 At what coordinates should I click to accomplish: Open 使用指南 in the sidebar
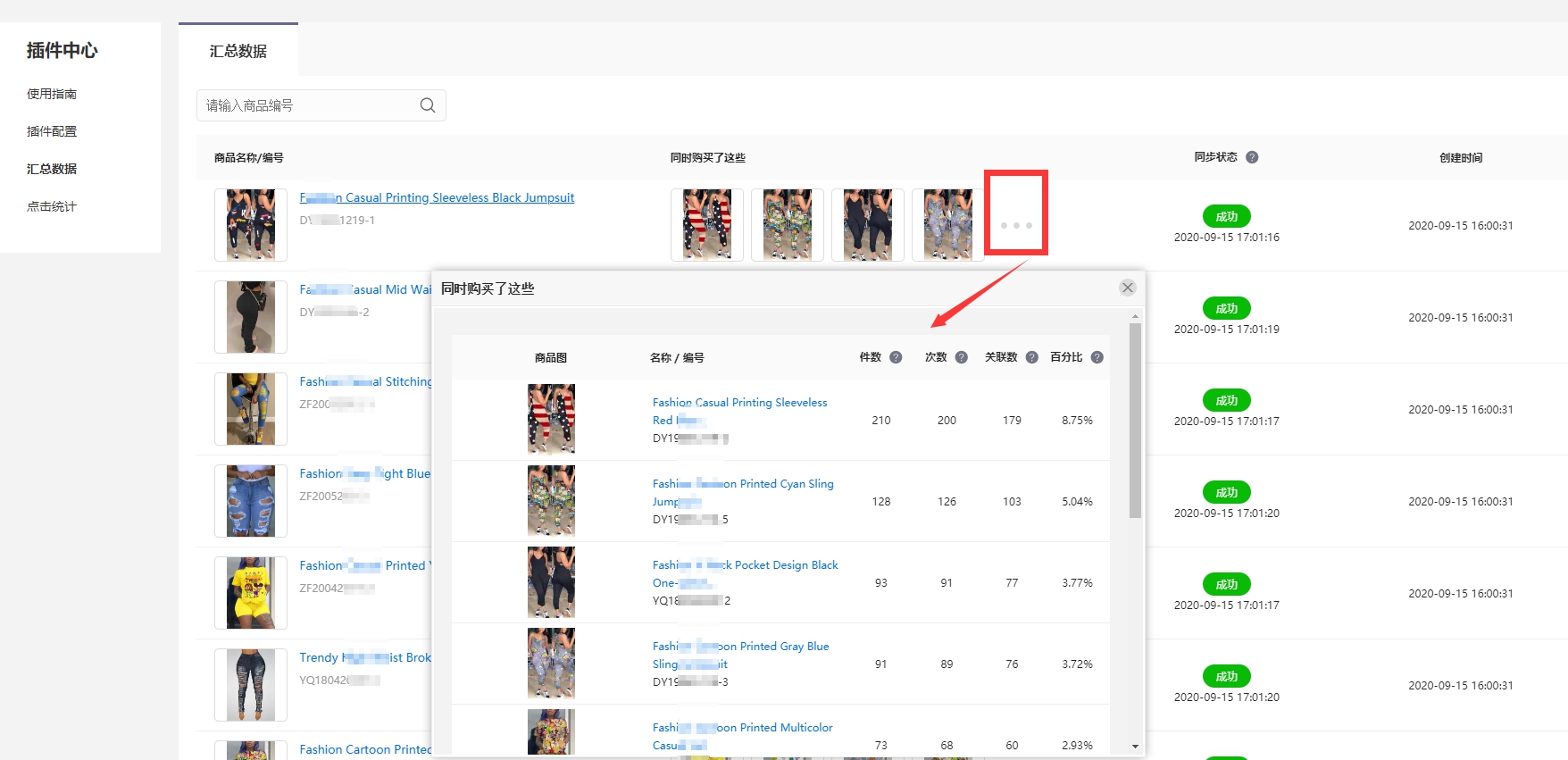click(52, 94)
